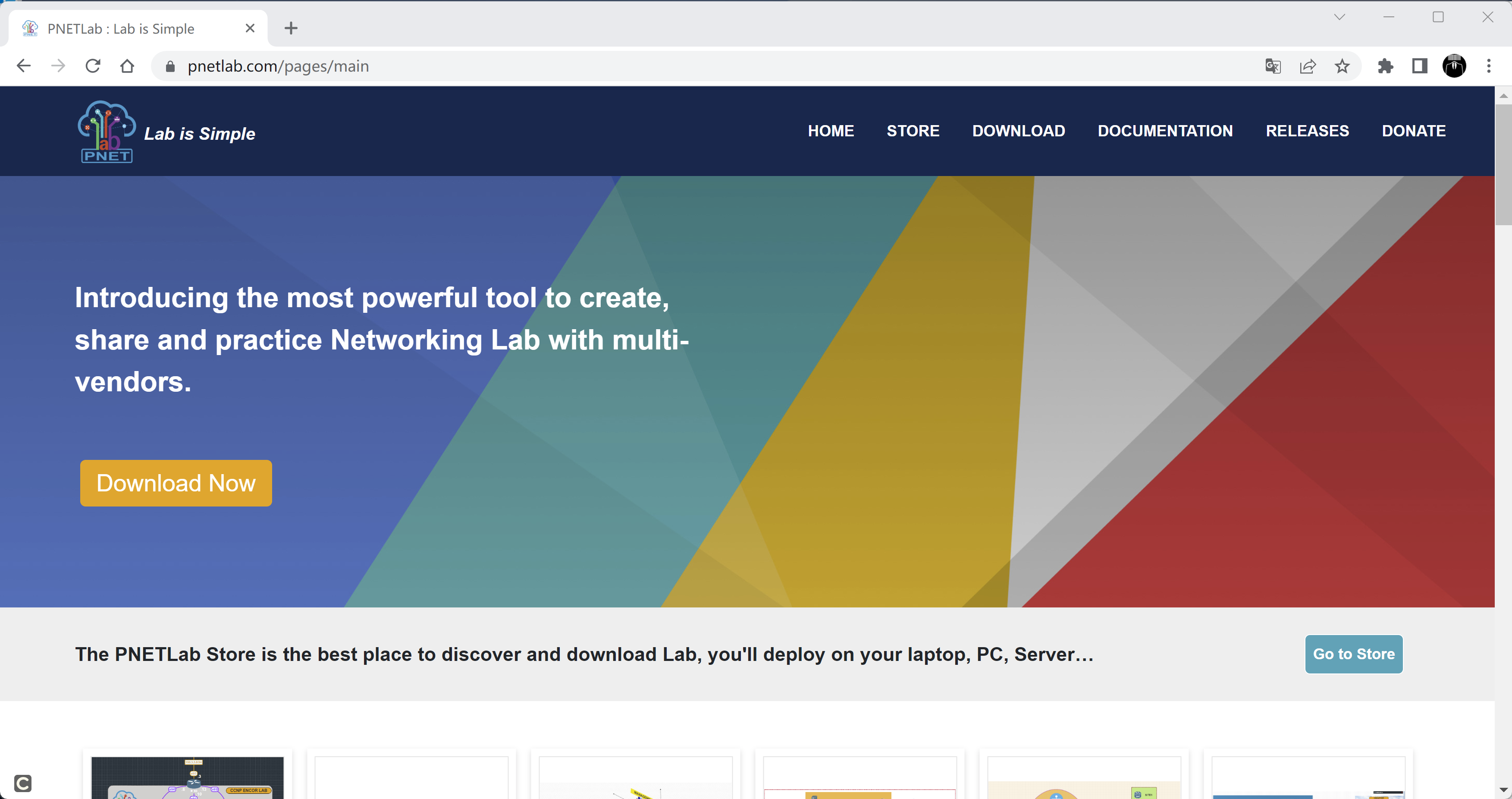
Task: Open the tab search dropdown arrow
Action: click(x=1339, y=17)
